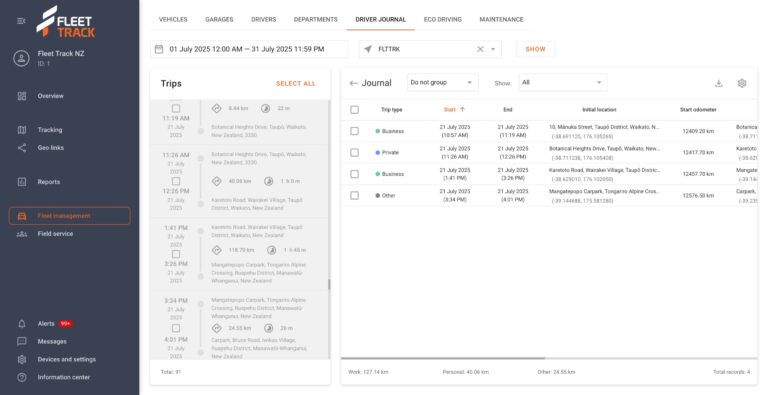Screen dimensions: 768x395
Task: Click the 99+ alerts badge
Action: pos(65,324)
